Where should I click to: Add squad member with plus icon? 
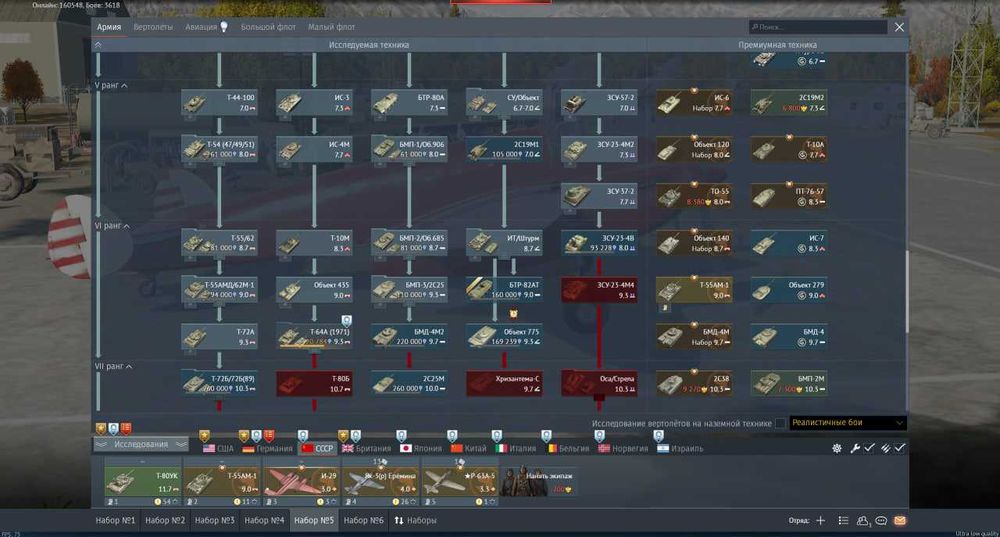(821, 520)
